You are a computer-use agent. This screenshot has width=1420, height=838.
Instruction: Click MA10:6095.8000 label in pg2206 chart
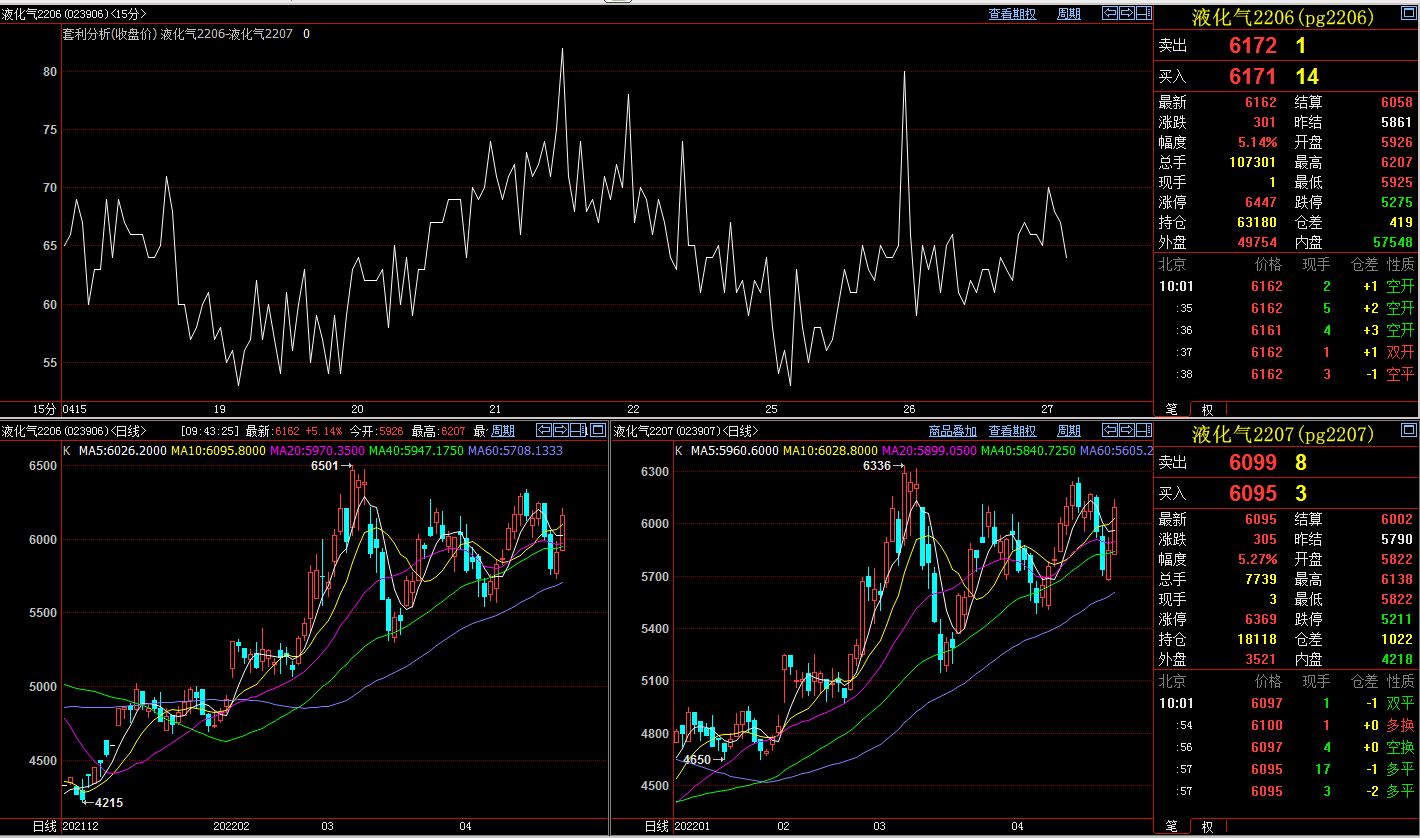coord(217,451)
